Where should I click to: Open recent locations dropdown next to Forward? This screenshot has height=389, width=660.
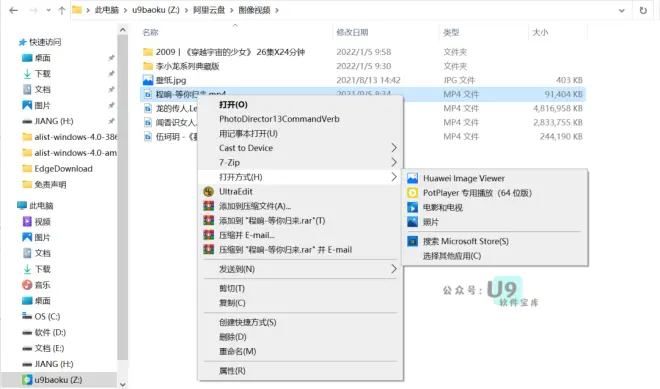[x=48, y=10]
